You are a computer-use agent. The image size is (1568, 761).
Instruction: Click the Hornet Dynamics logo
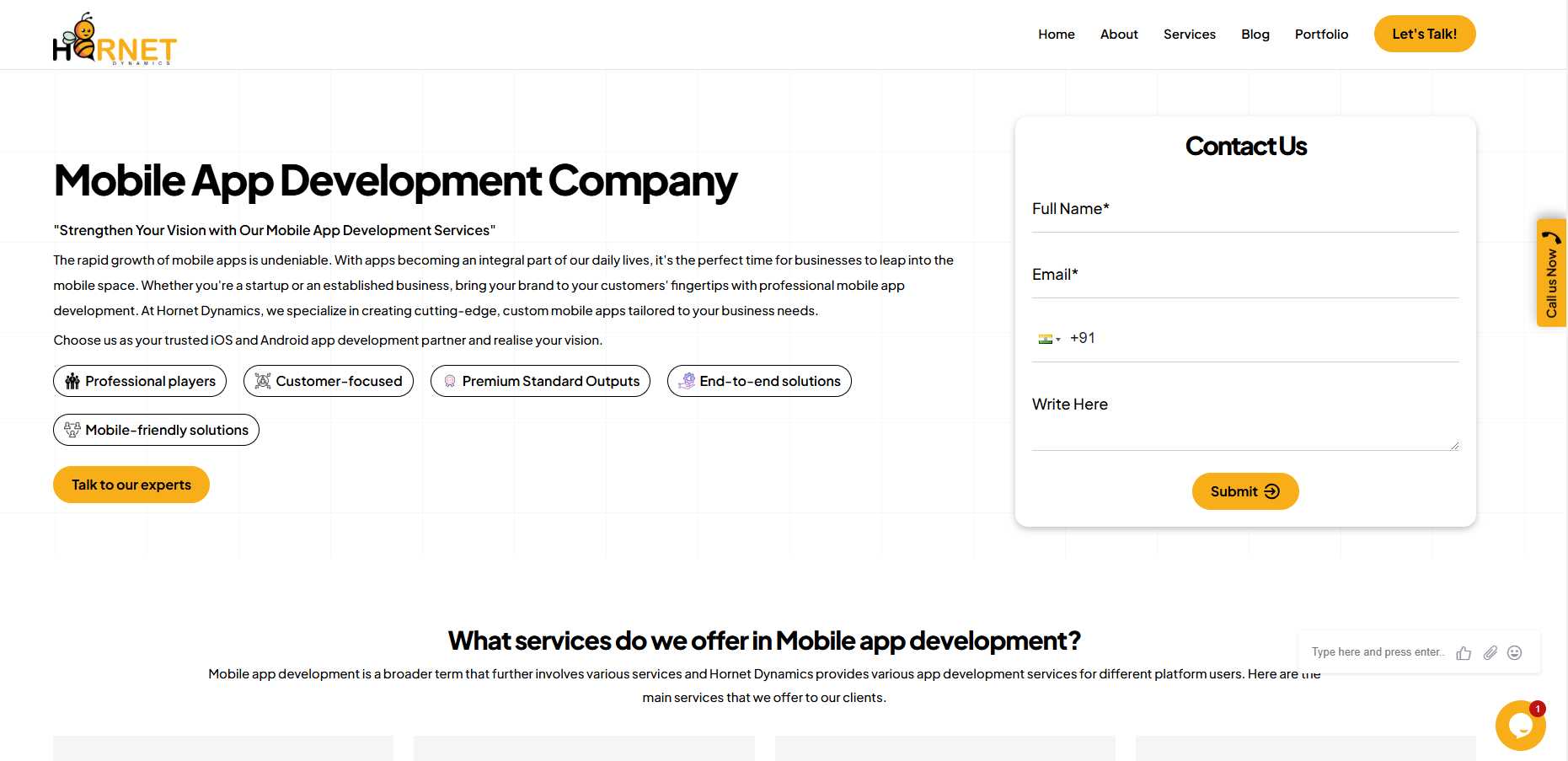[115, 40]
